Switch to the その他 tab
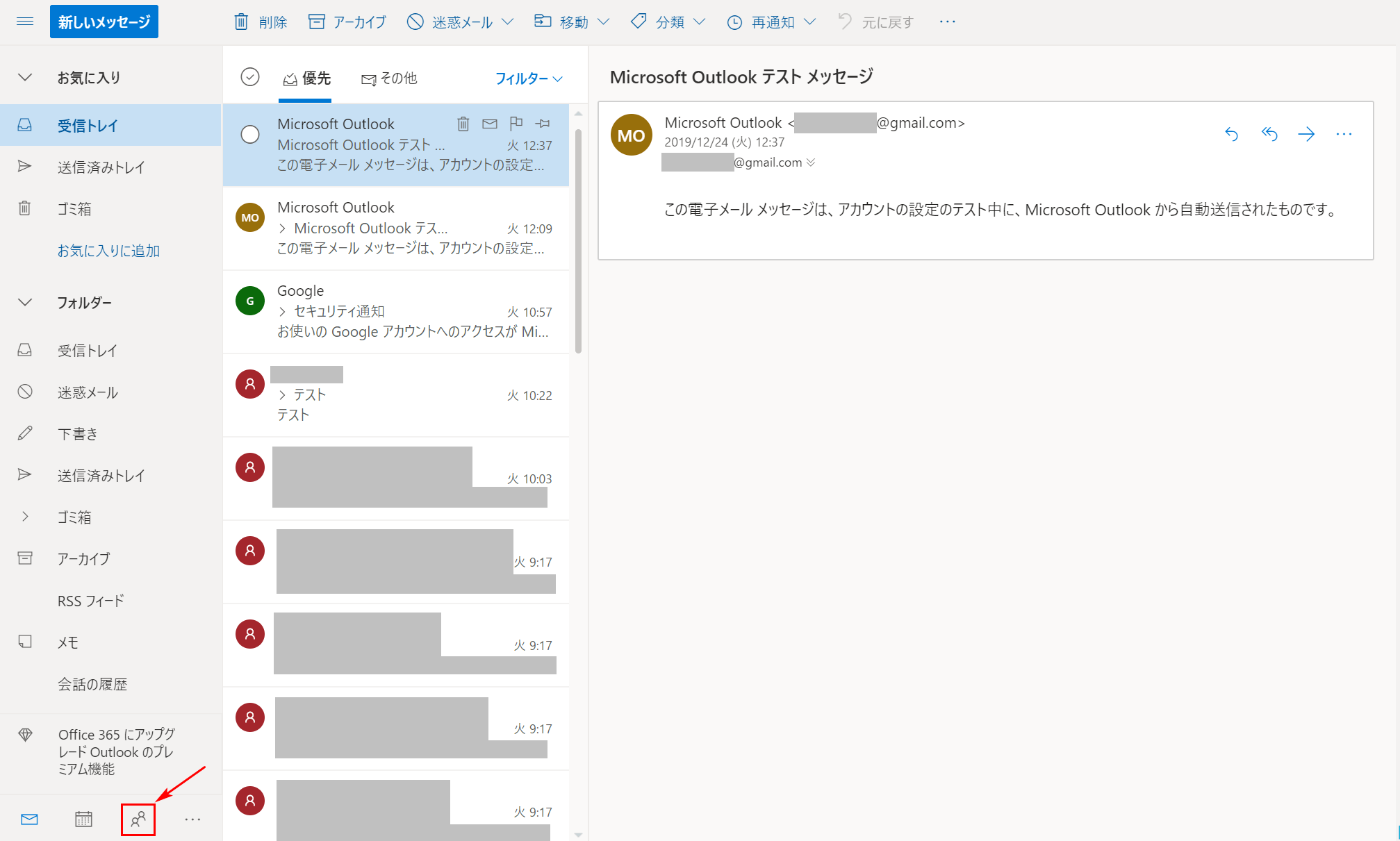The width and height of the screenshot is (1400, 841). point(390,78)
